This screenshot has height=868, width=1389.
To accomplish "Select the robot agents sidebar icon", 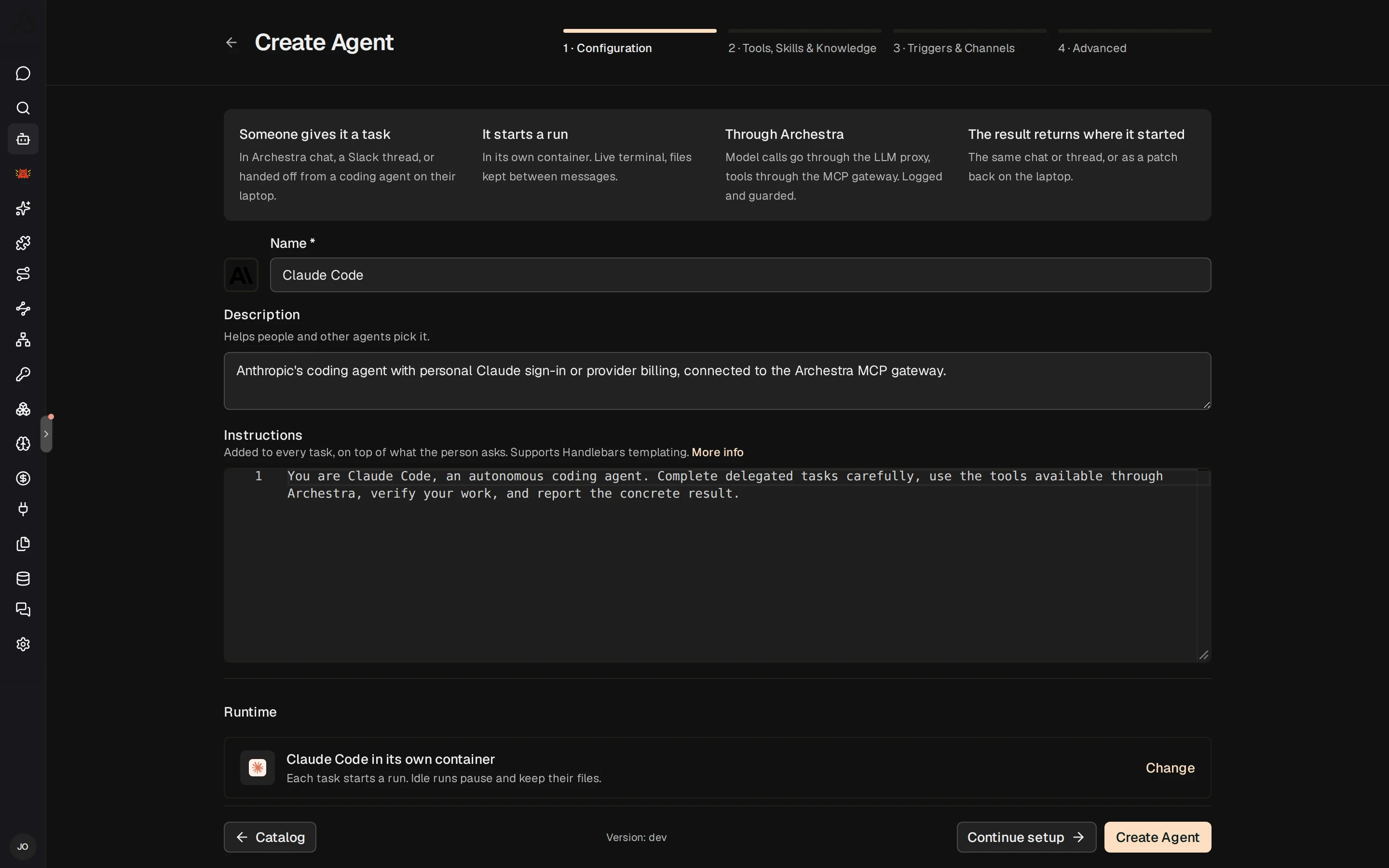I will click(x=23, y=139).
